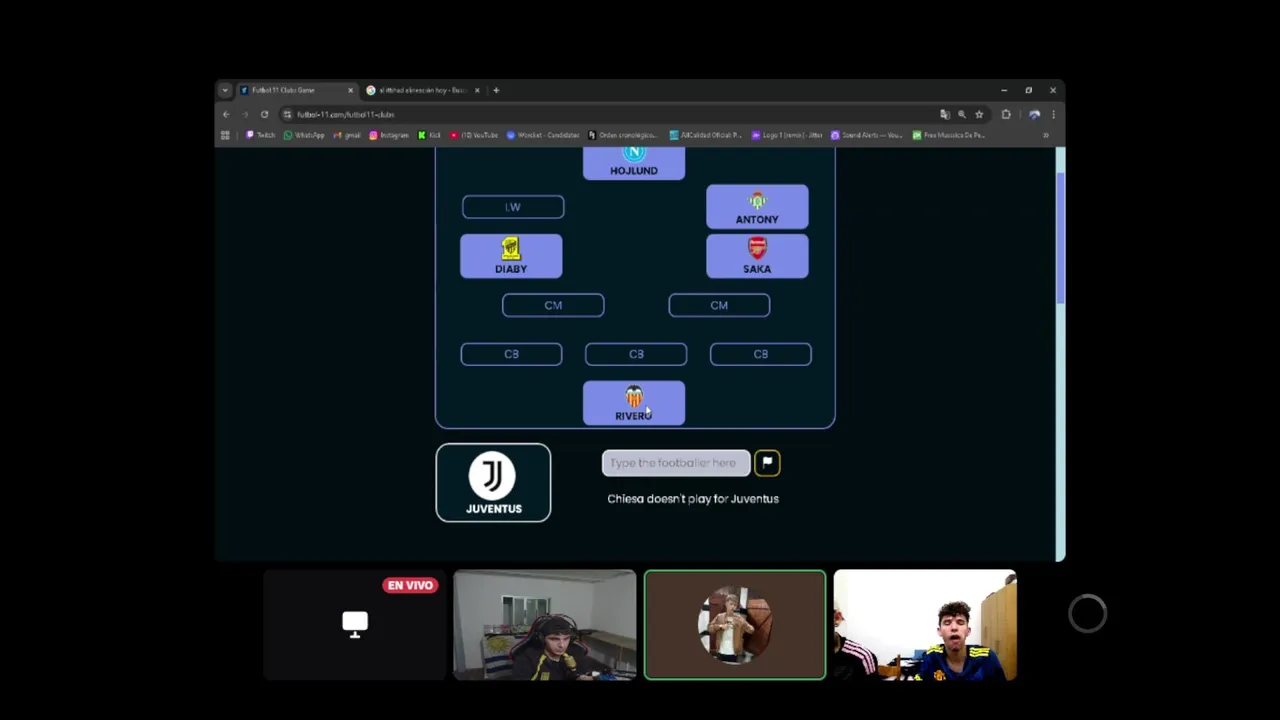Translate this page icon
The image size is (1280, 720).
pyautogui.click(x=945, y=114)
